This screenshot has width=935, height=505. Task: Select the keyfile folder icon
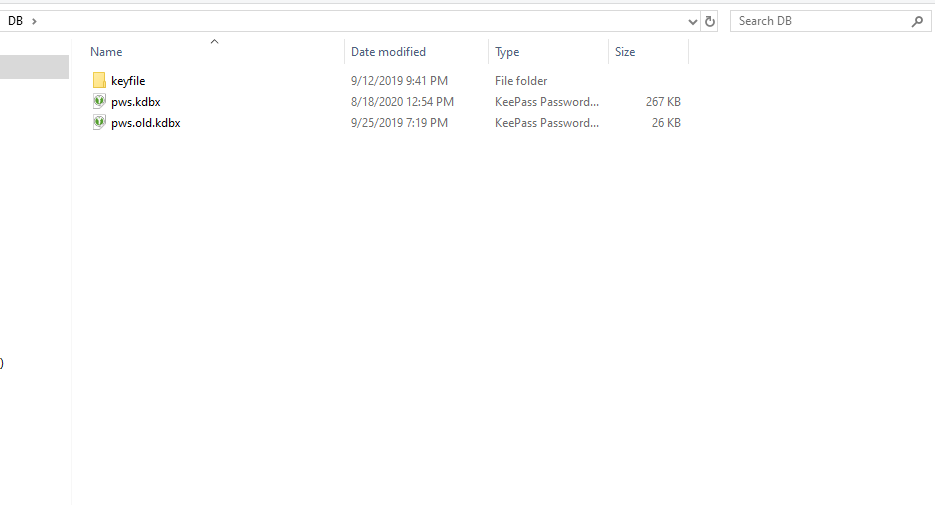tap(99, 80)
